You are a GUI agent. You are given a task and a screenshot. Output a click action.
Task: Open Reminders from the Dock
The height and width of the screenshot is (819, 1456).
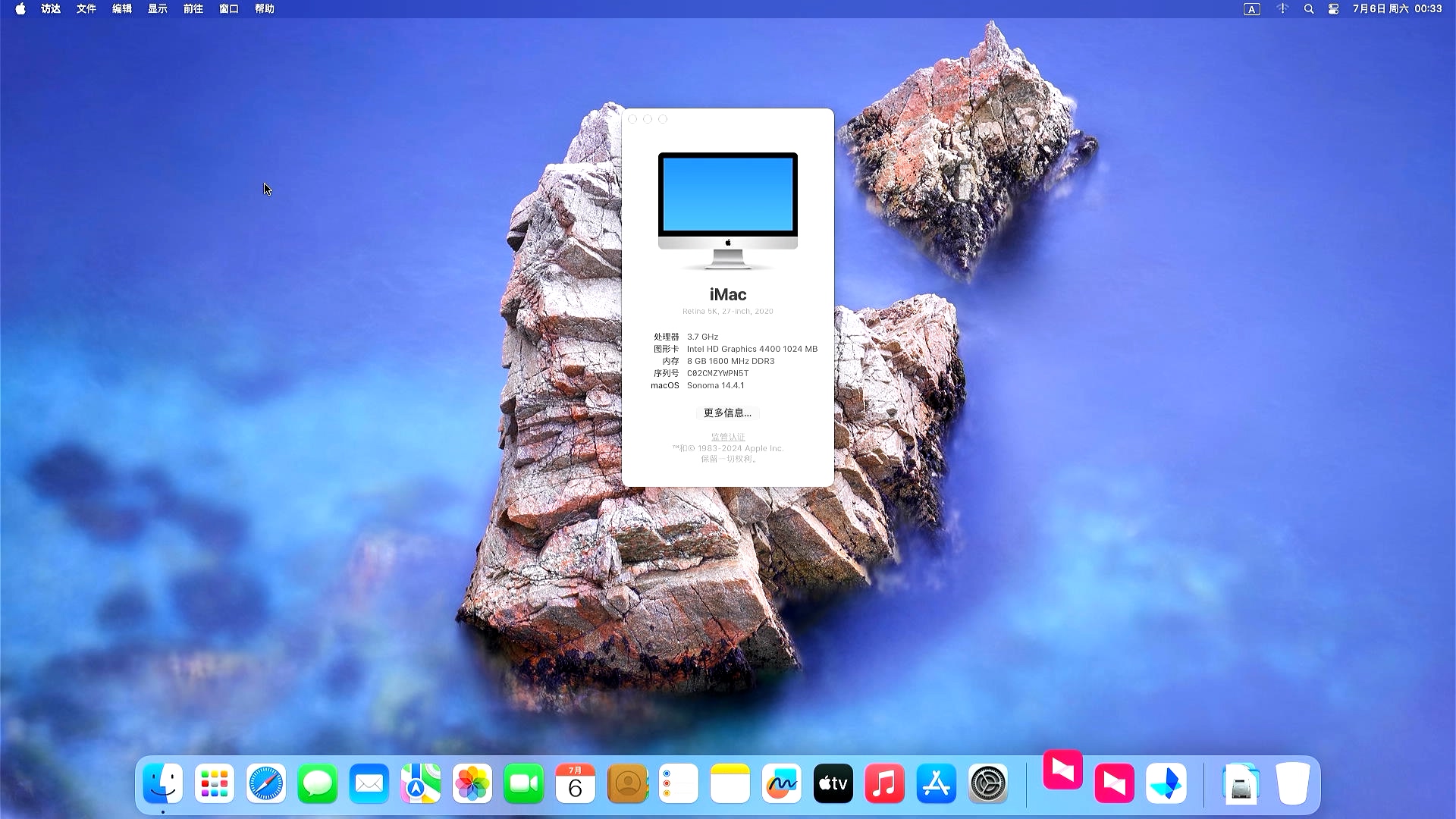679,784
